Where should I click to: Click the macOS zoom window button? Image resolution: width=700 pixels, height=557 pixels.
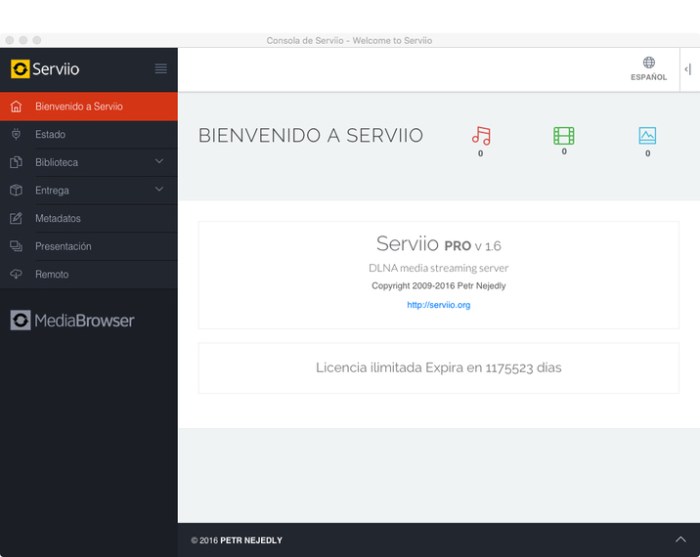[x=37, y=40]
